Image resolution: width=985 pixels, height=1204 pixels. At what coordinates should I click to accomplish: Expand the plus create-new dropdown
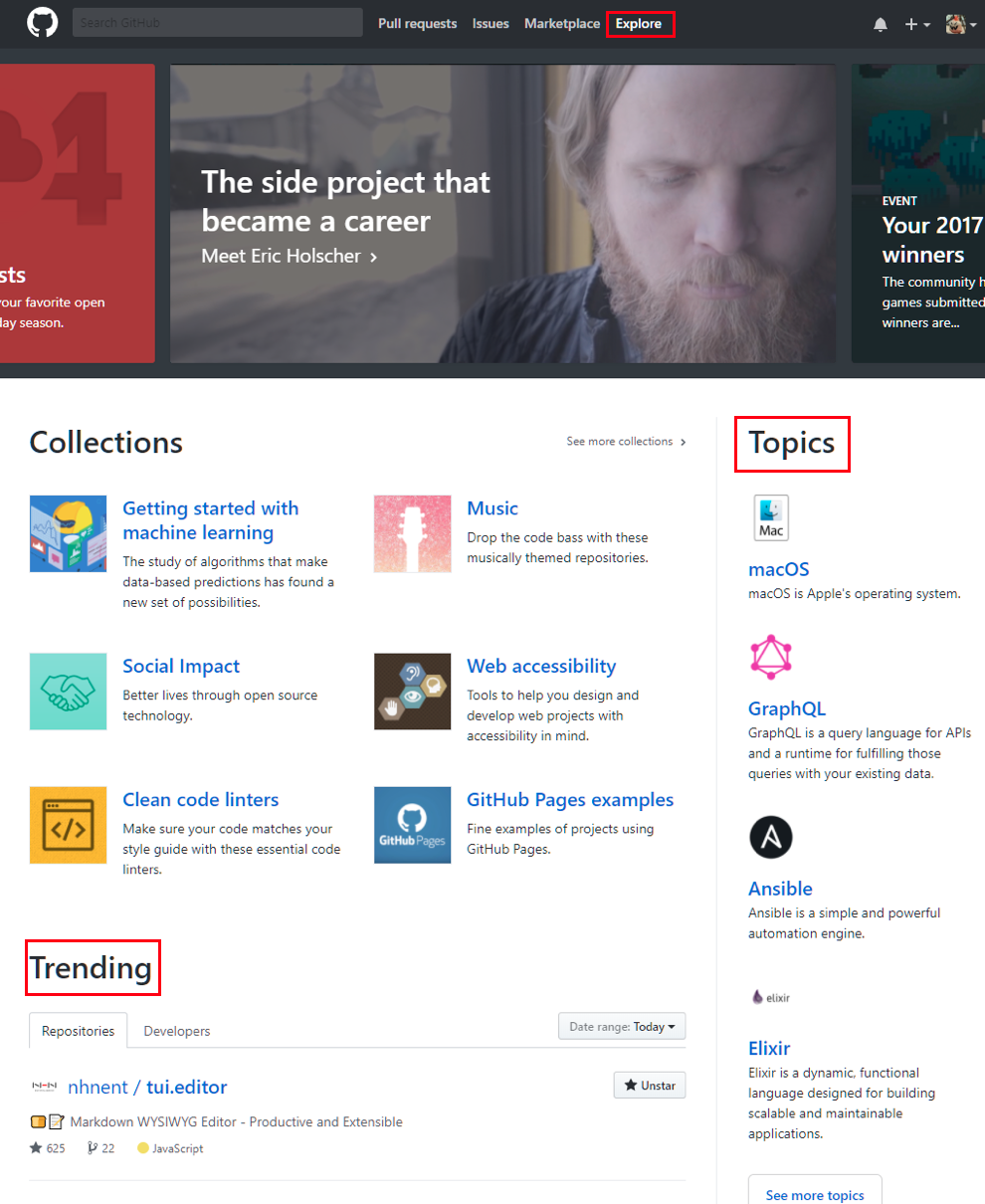tap(917, 24)
